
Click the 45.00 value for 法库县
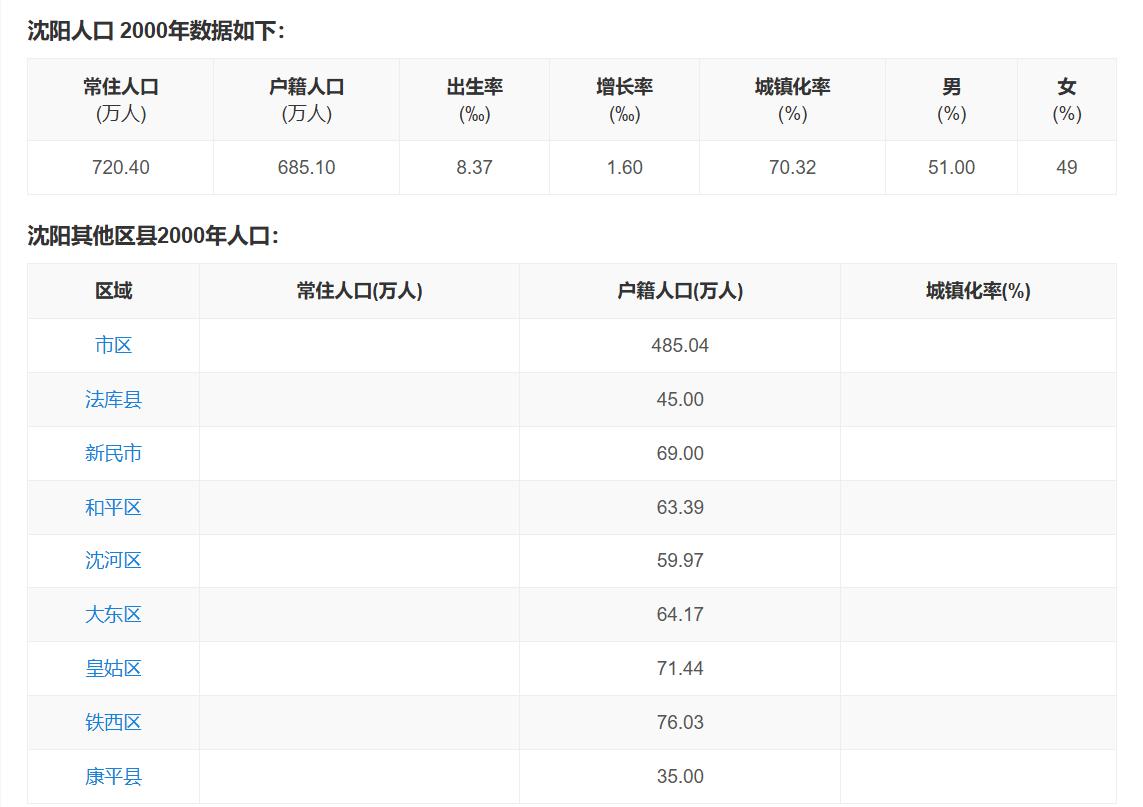pos(680,399)
